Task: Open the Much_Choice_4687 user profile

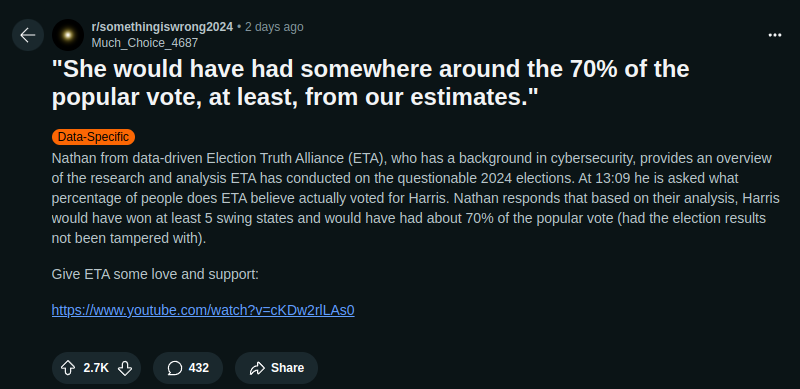Action: pyautogui.click(x=144, y=43)
